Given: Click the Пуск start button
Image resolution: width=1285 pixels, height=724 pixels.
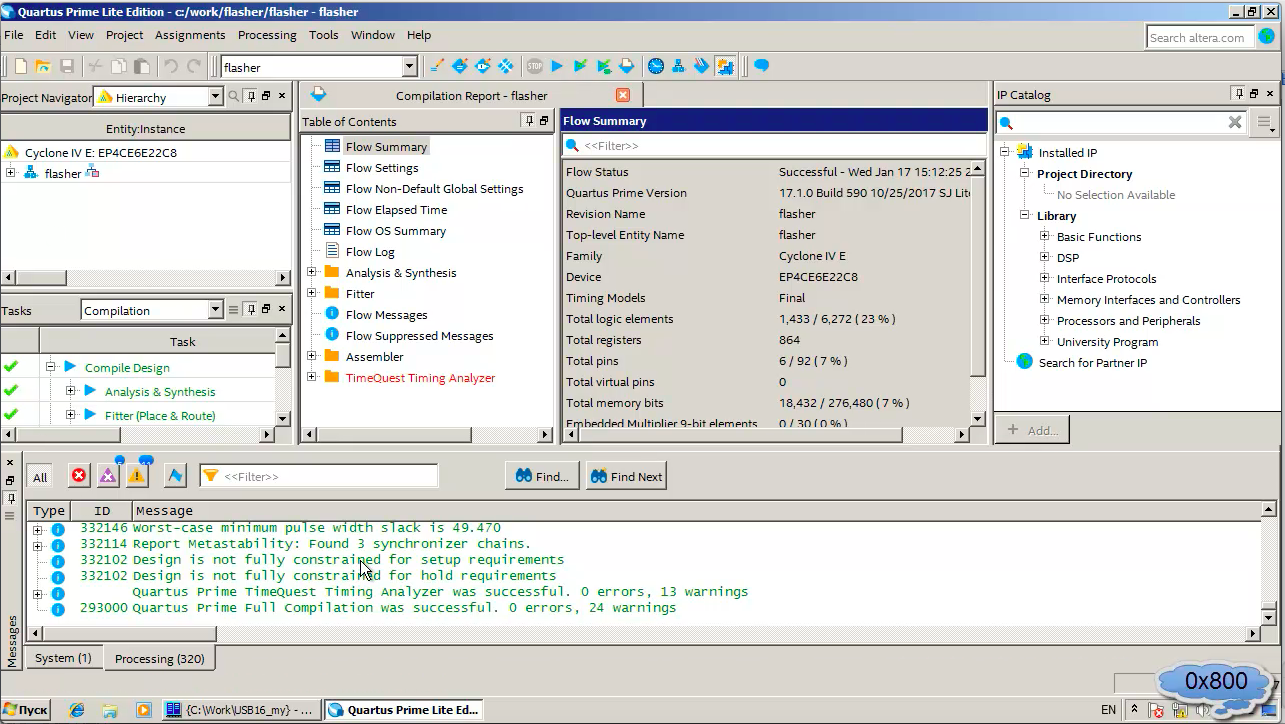Looking at the screenshot, I should coord(26,710).
